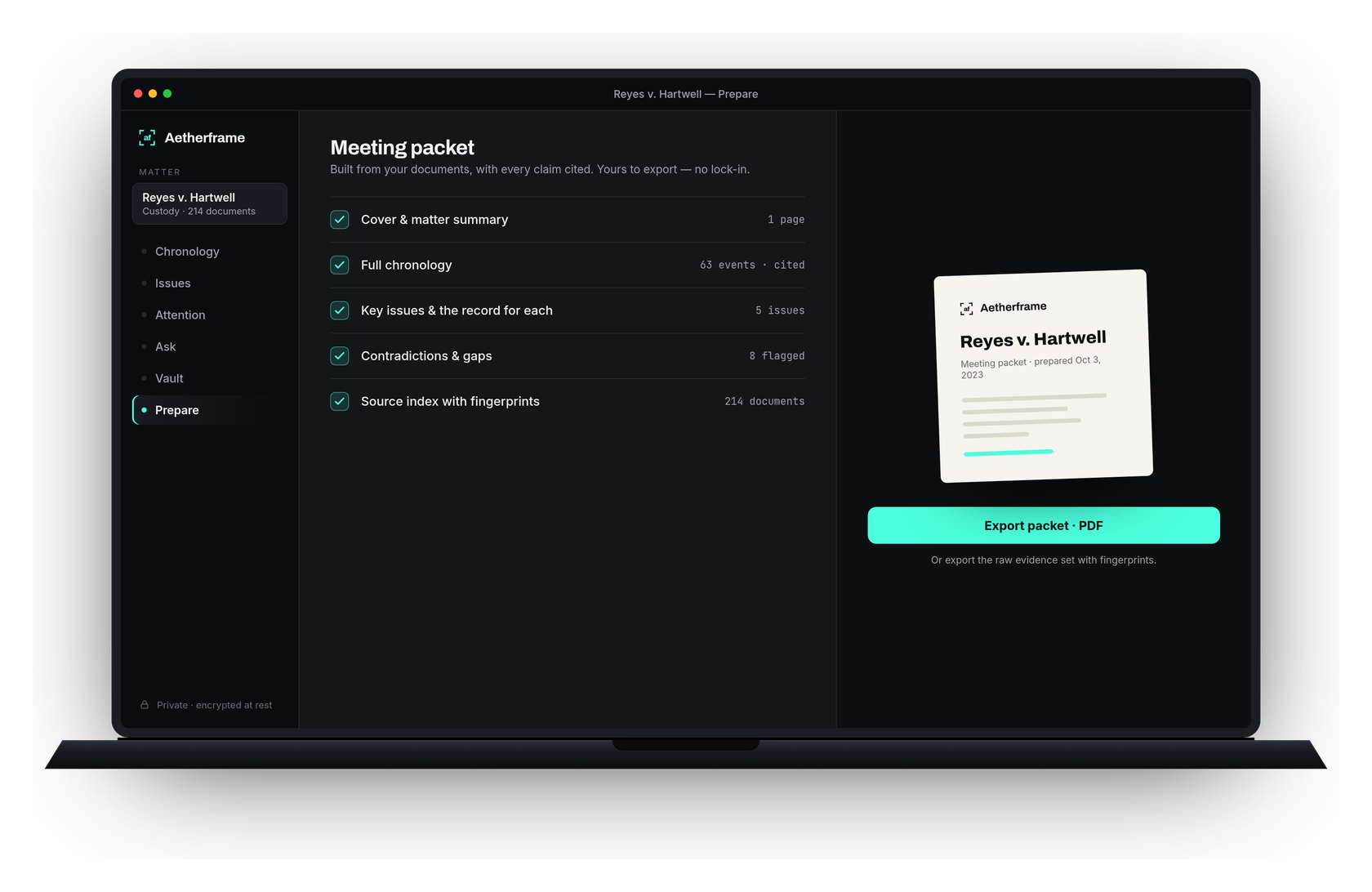This screenshot has height=892, width=1372.
Task: Click the 'Cover & matter summary' label
Action: point(434,220)
